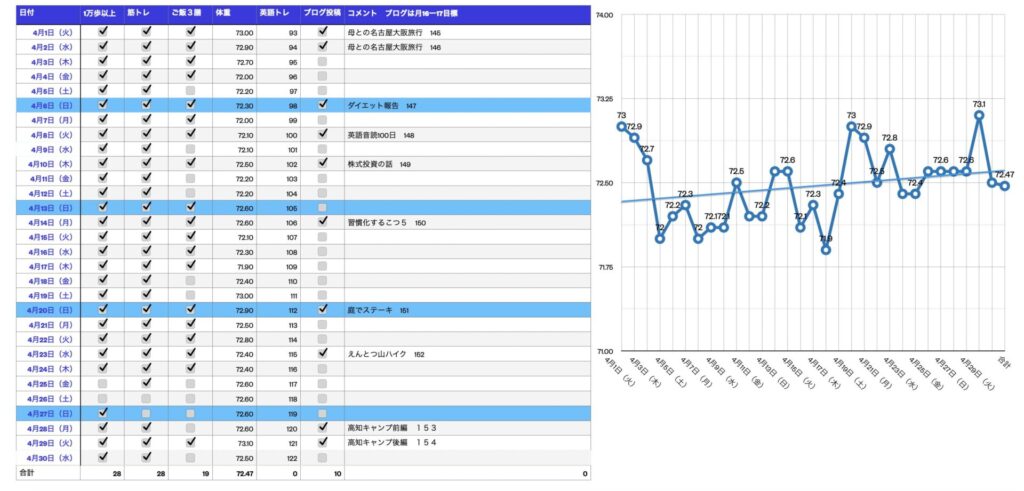Image resolution: width=1024 pixels, height=491 pixels.
Task: Select comment cell 習慣化するこつ5 150
Action: pyautogui.click(x=468, y=223)
